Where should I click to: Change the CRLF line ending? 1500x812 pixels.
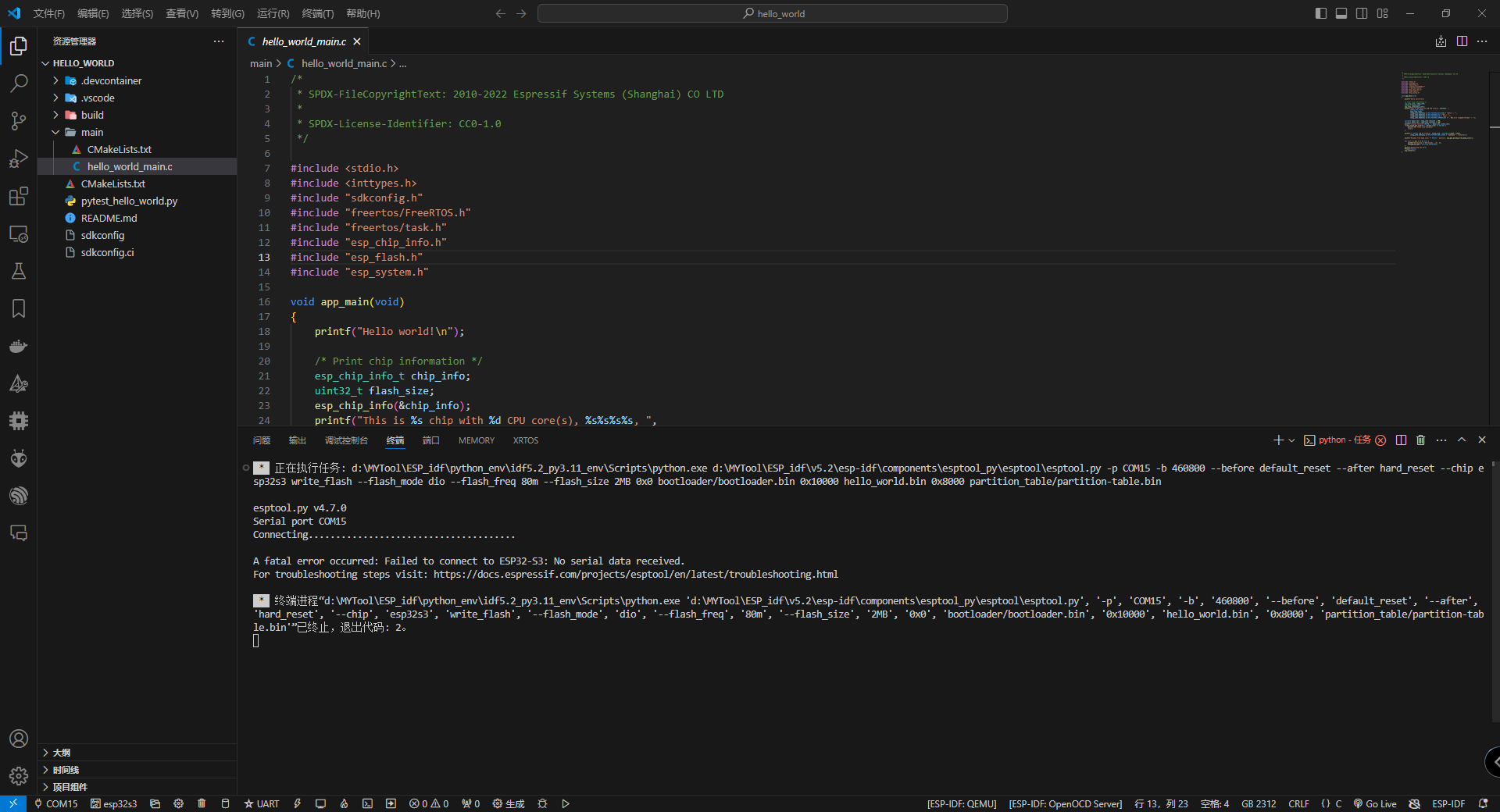point(1299,803)
